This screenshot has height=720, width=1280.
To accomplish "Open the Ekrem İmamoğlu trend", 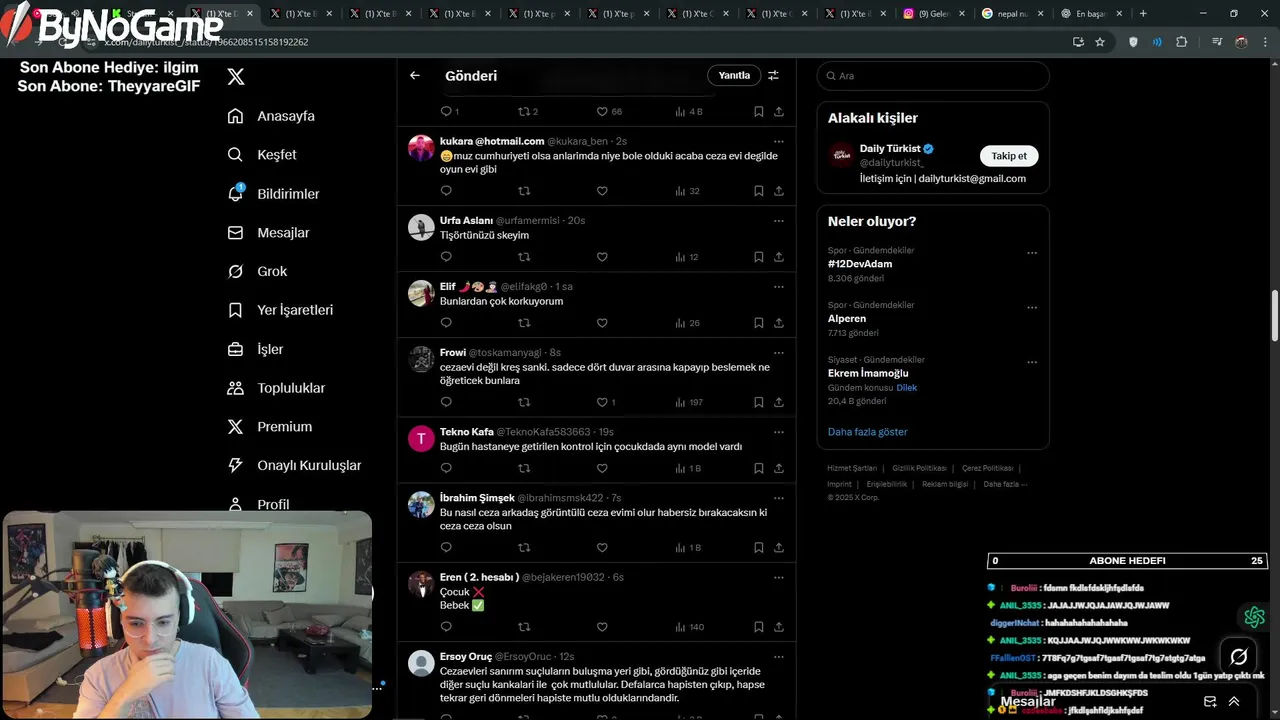I will (868, 373).
